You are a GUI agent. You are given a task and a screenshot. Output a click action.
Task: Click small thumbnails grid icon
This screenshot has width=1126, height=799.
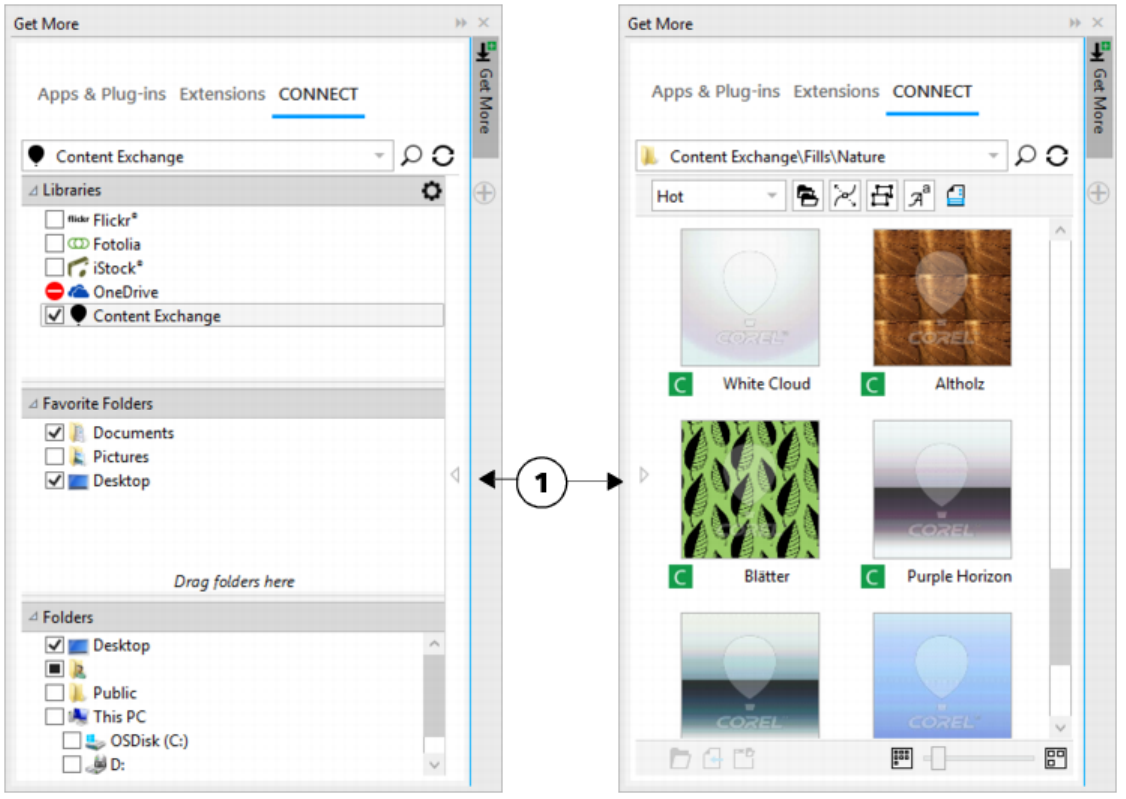902,757
